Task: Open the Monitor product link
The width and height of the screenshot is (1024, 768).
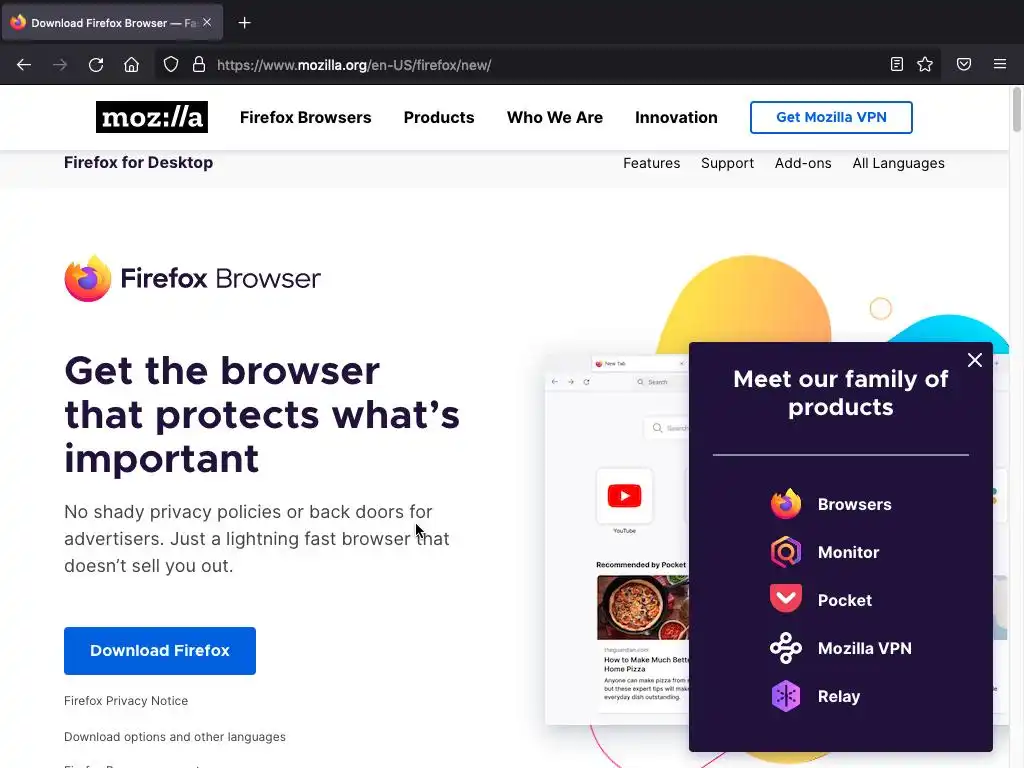Action: point(848,552)
